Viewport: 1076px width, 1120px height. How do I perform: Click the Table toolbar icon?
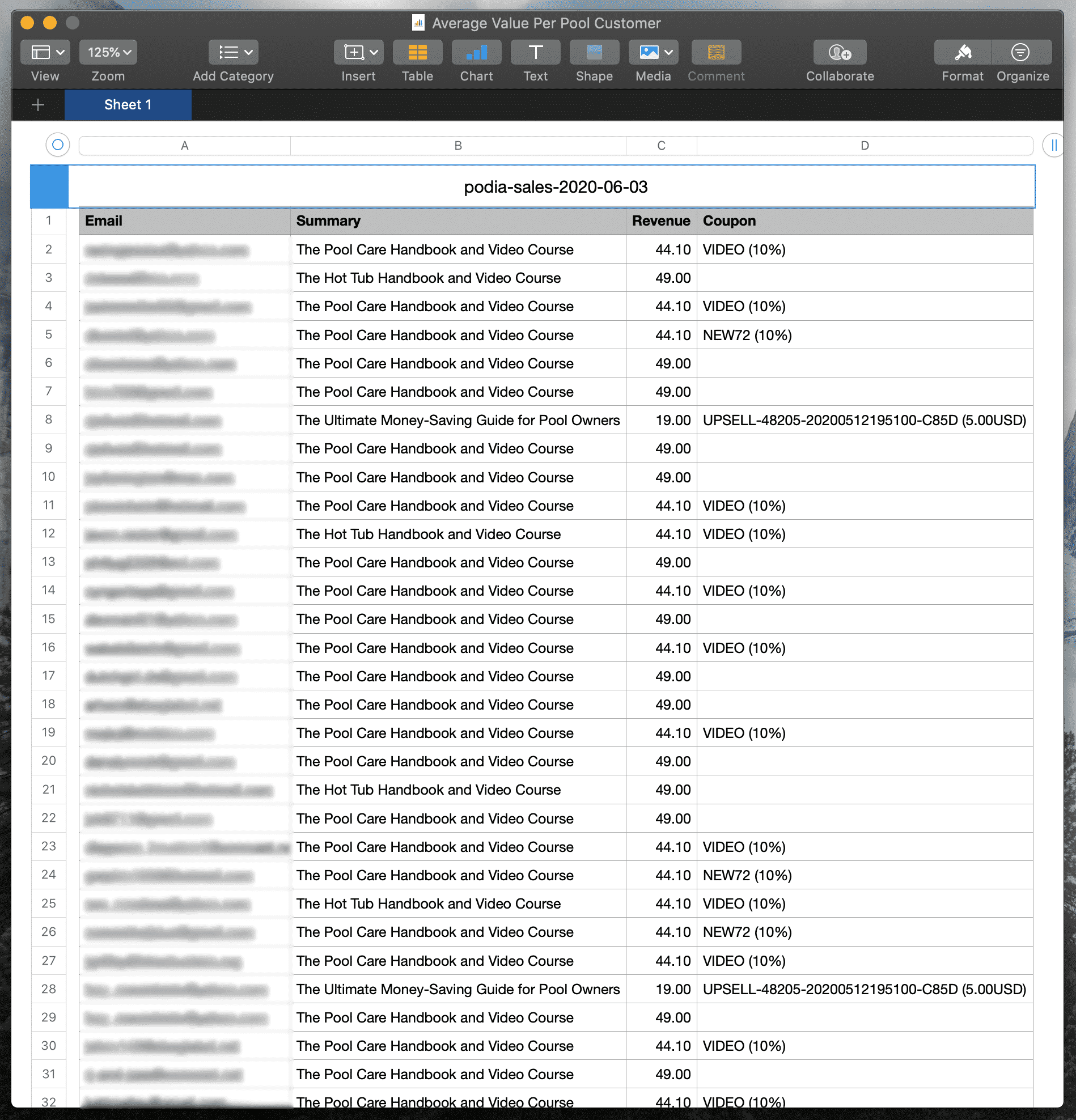418,53
